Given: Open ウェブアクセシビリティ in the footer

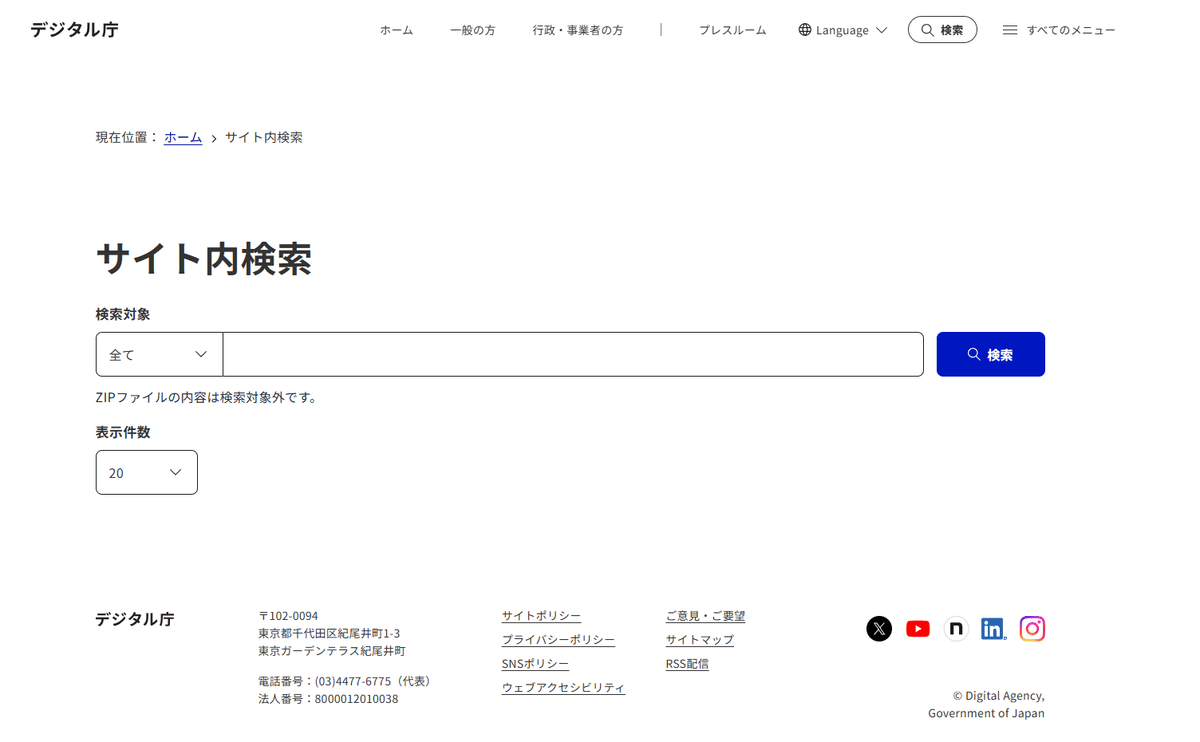Looking at the screenshot, I should click(563, 687).
